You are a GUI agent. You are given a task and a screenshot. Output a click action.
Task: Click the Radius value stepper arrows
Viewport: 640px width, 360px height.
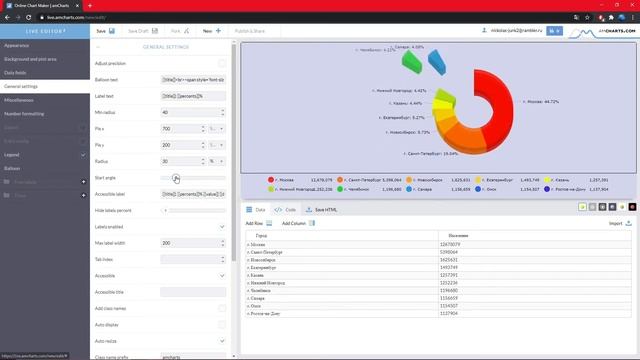[203, 161]
